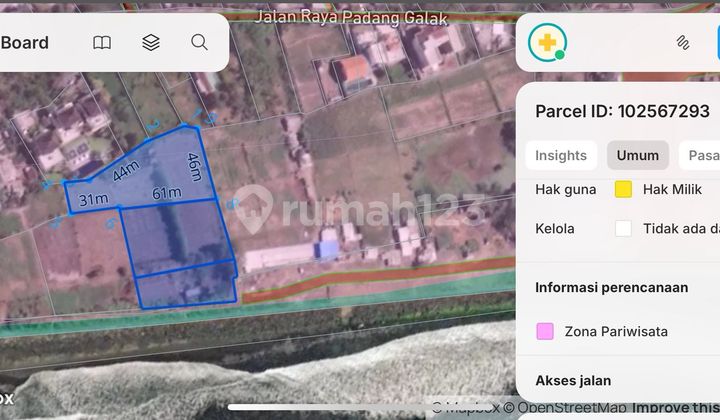Click the Hak guna label

click(x=566, y=190)
